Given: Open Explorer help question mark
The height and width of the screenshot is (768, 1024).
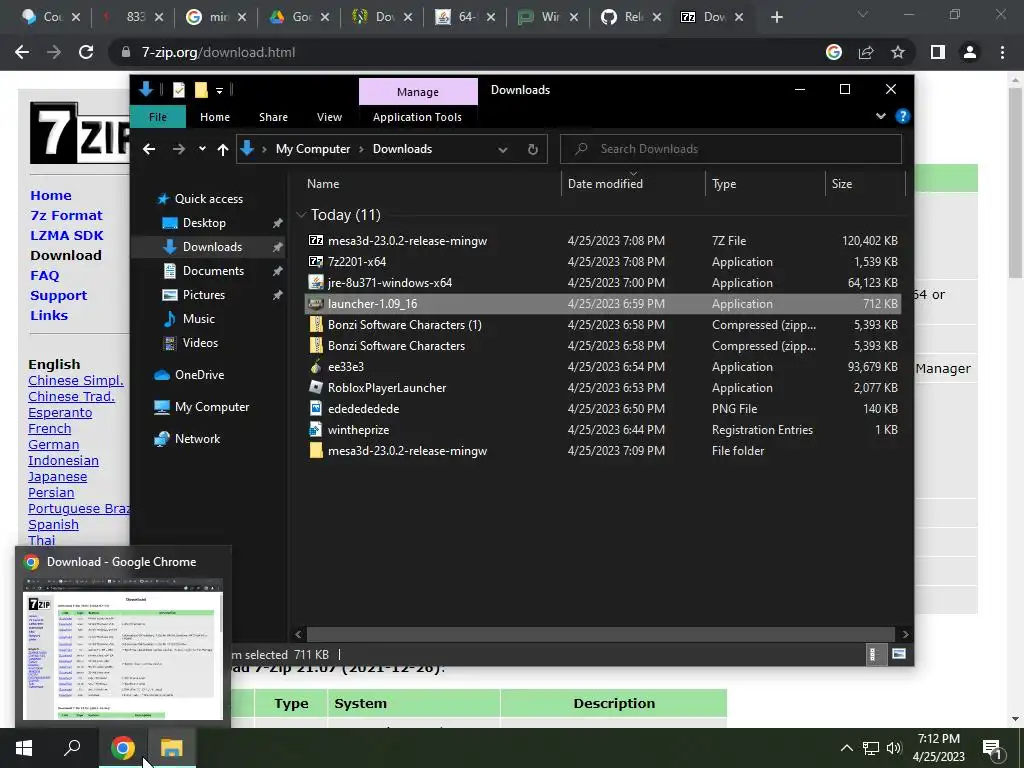Looking at the screenshot, I should point(903,116).
